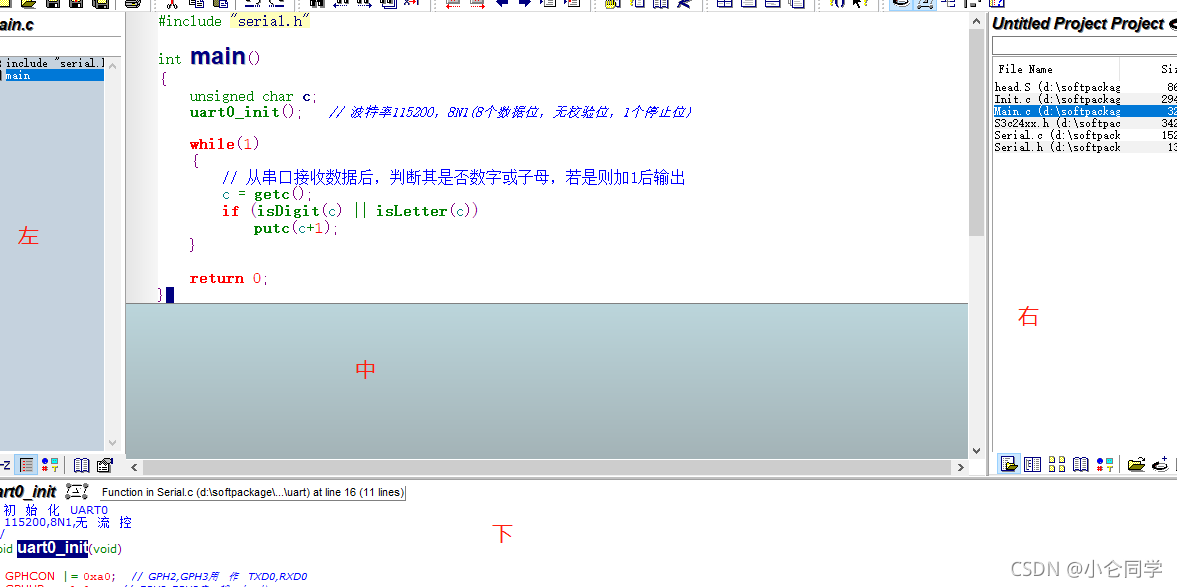Image resolution: width=1177 pixels, height=587 pixels.
Task: Click the uart0_init call in main code
Action: click(234, 112)
